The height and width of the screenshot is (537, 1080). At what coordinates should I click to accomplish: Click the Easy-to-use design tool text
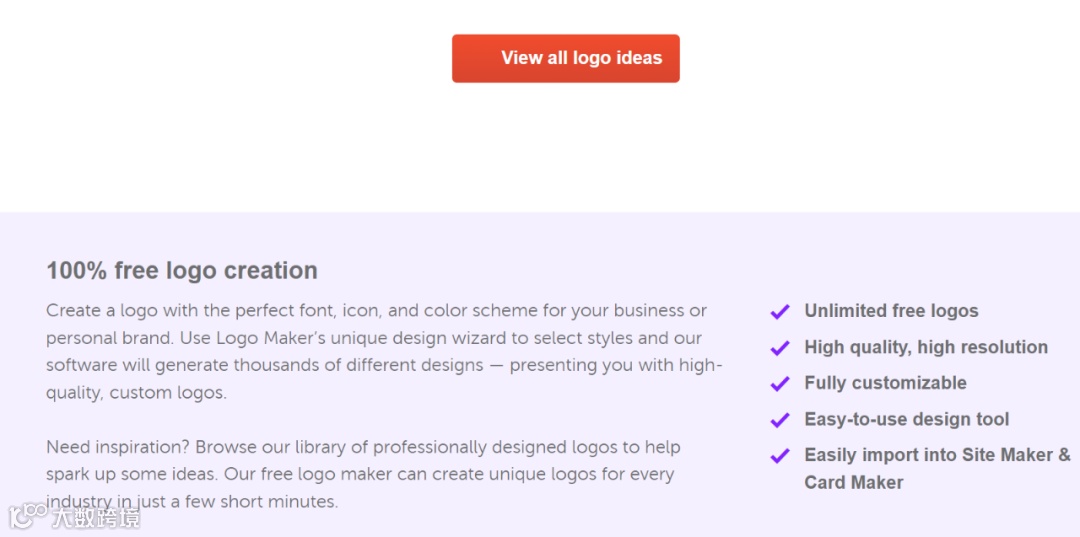coord(906,419)
